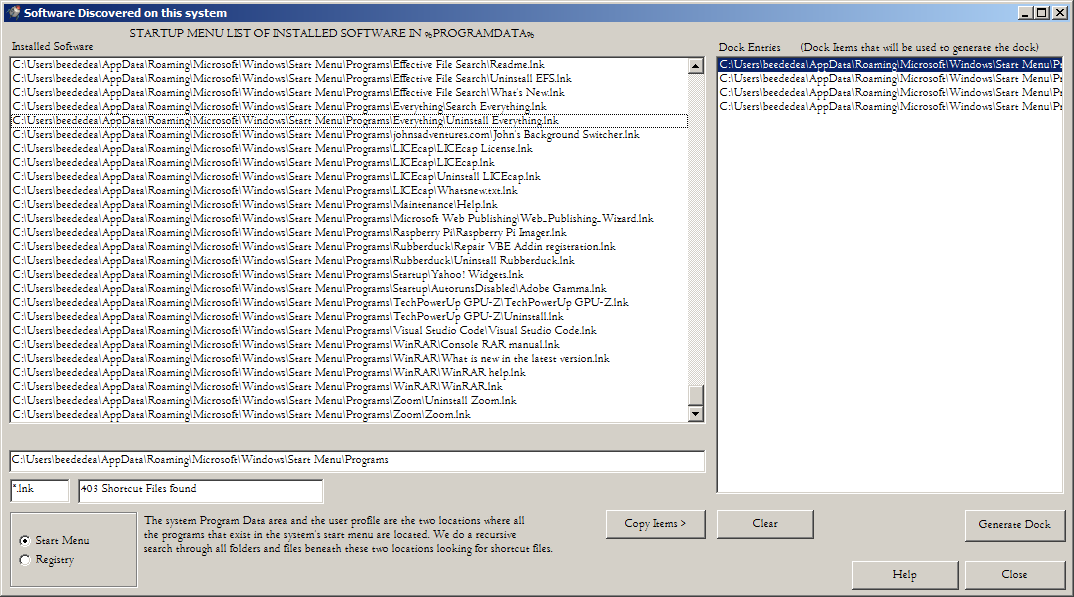Click the *.lnk file filter field

pyautogui.click(x=38, y=490)
